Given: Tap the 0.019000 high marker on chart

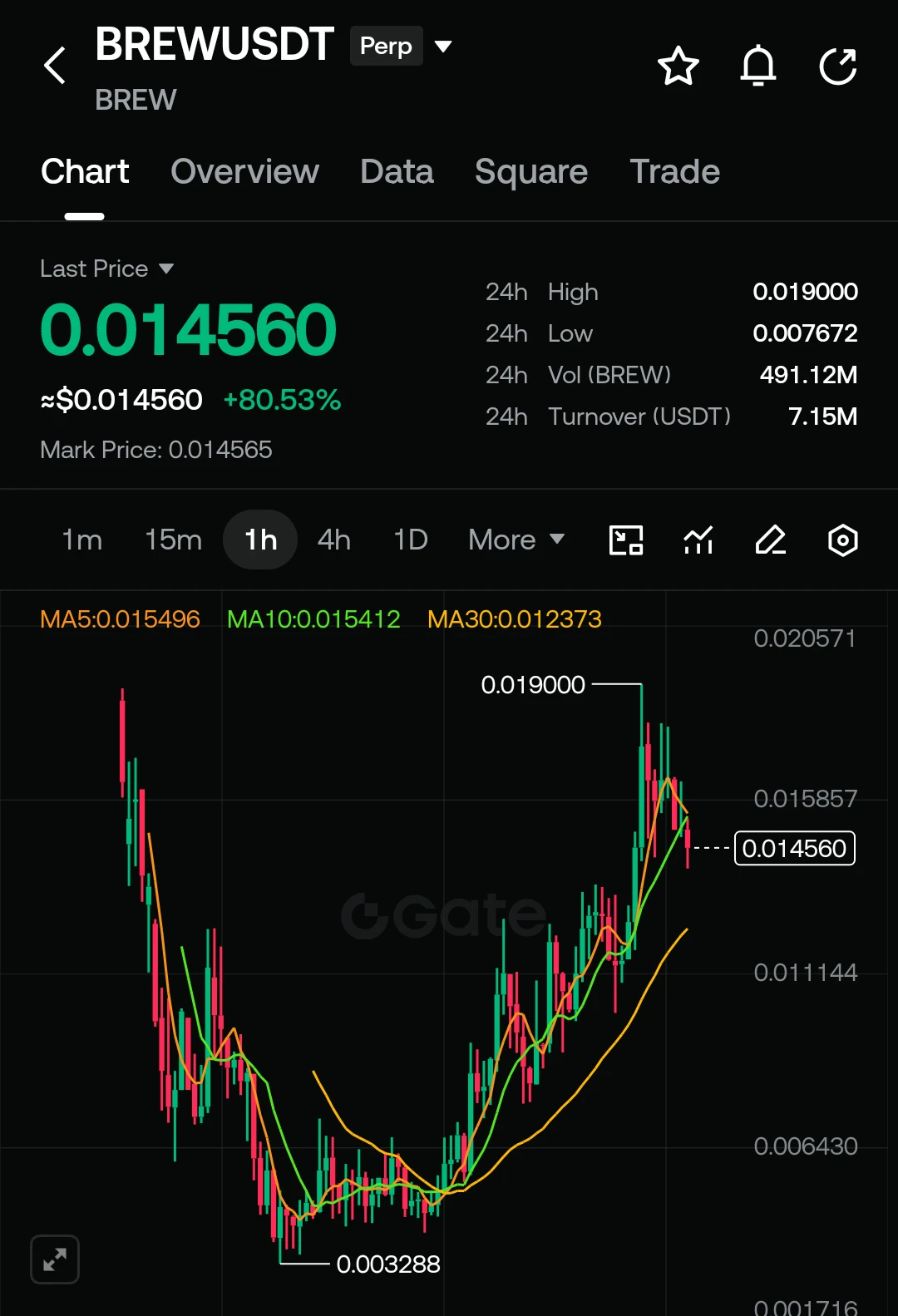Looking at the screenshot, I should [533, 685].
